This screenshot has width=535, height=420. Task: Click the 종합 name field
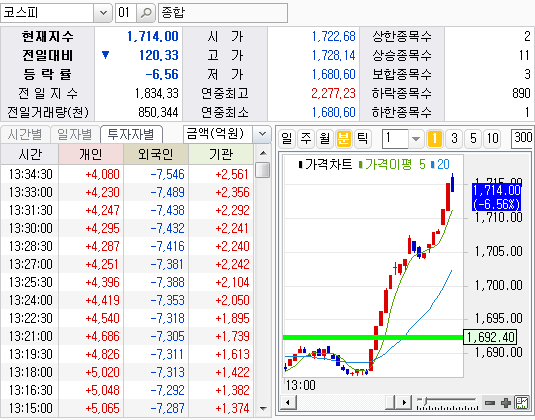click(223, 13)
